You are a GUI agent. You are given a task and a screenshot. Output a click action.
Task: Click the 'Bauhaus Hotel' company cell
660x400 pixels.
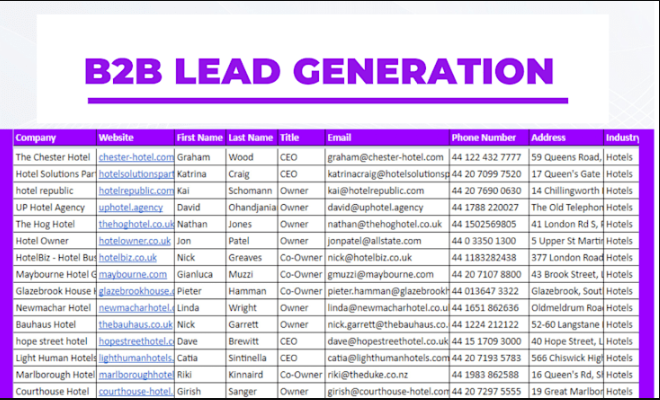coord(55,325)
